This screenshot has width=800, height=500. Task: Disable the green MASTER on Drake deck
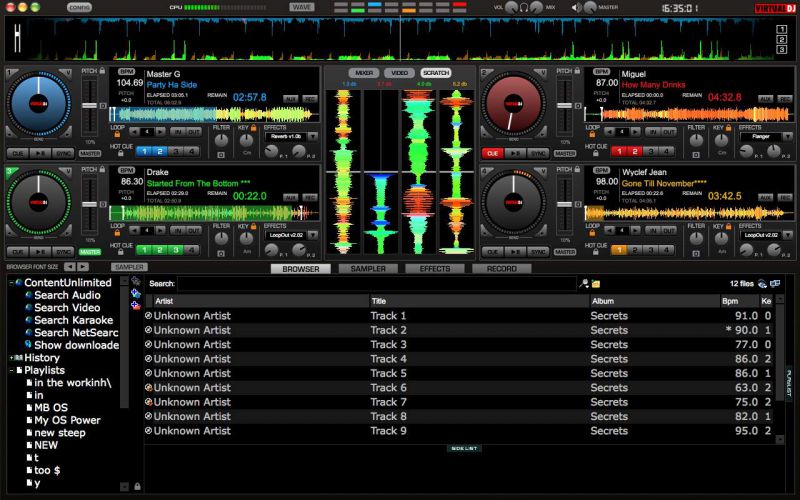90,252
